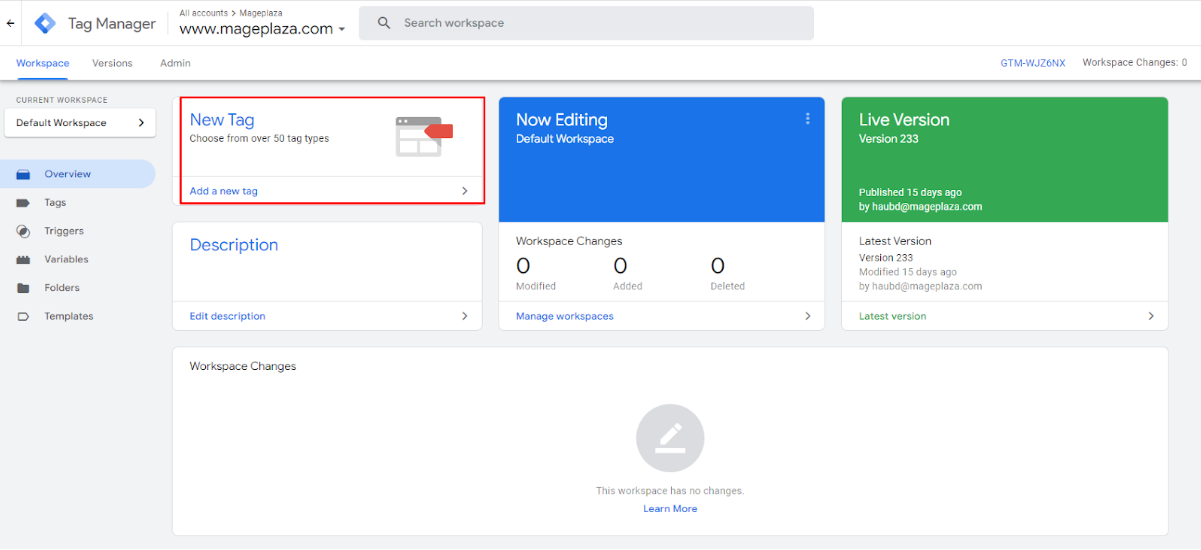Viewport: 1201px width, 550px height.
Task: Open three-dot menu on Now Editing card
Action: coord(807,119)
